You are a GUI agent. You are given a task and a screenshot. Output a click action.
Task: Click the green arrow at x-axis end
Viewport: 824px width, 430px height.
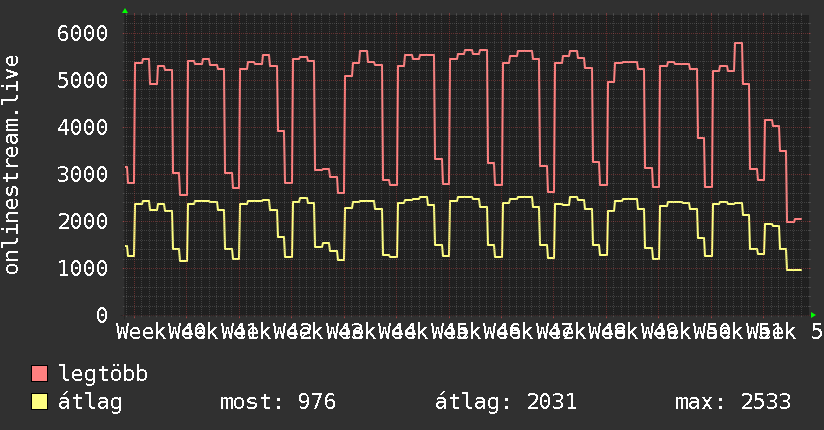click(813, 315)
